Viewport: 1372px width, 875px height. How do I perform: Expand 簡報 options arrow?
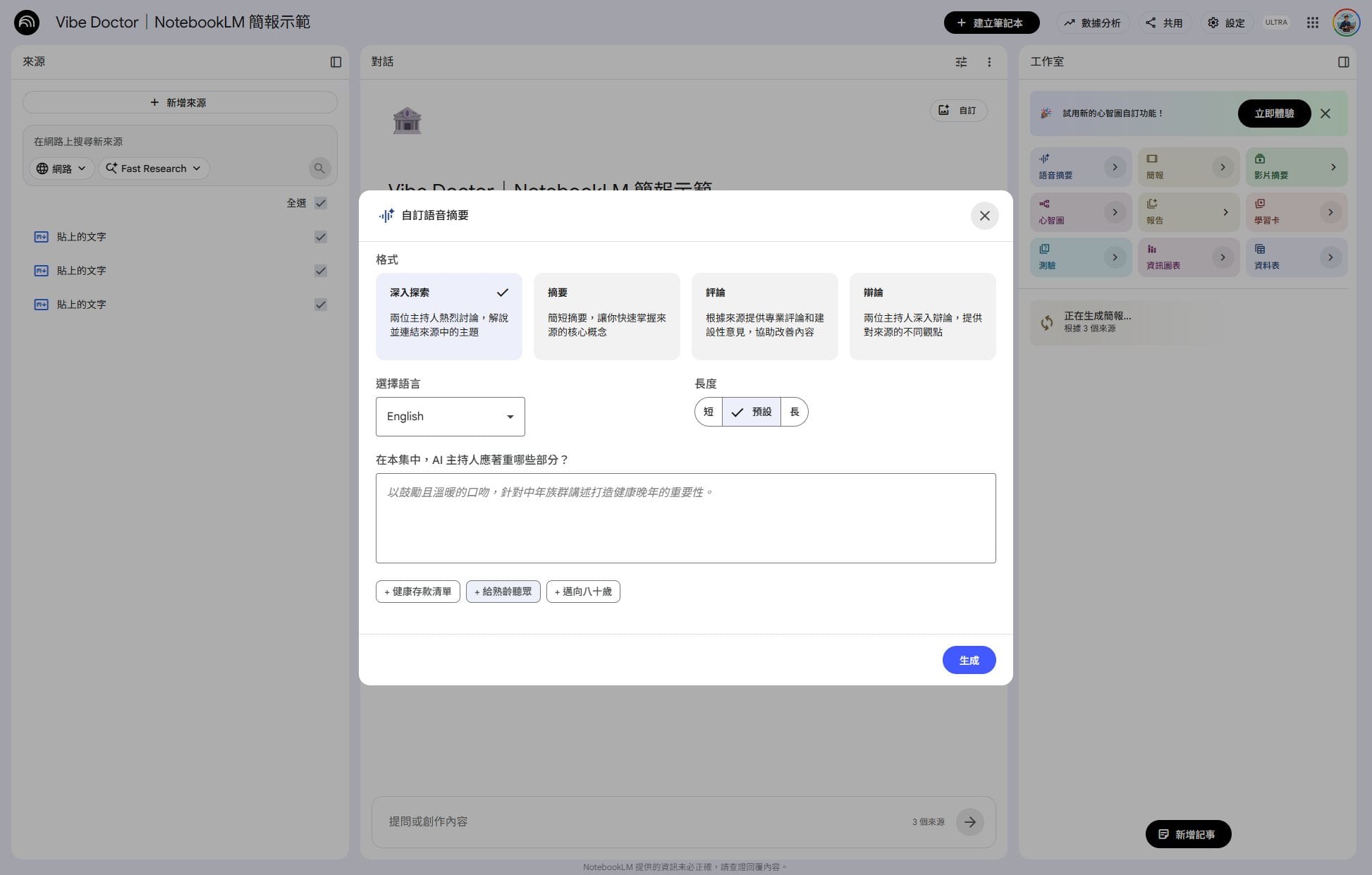pos(1223,167)
